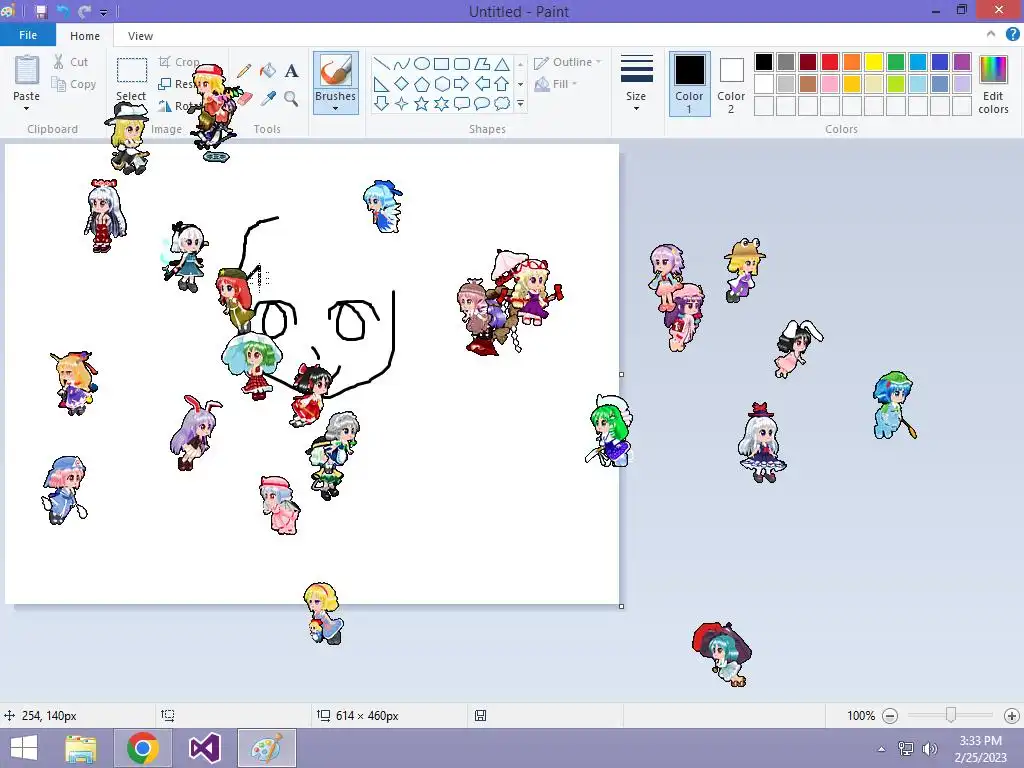Expand the Shapes gallery more arrow
Viewport: 1024px width, 768px height.
[520, 103]
